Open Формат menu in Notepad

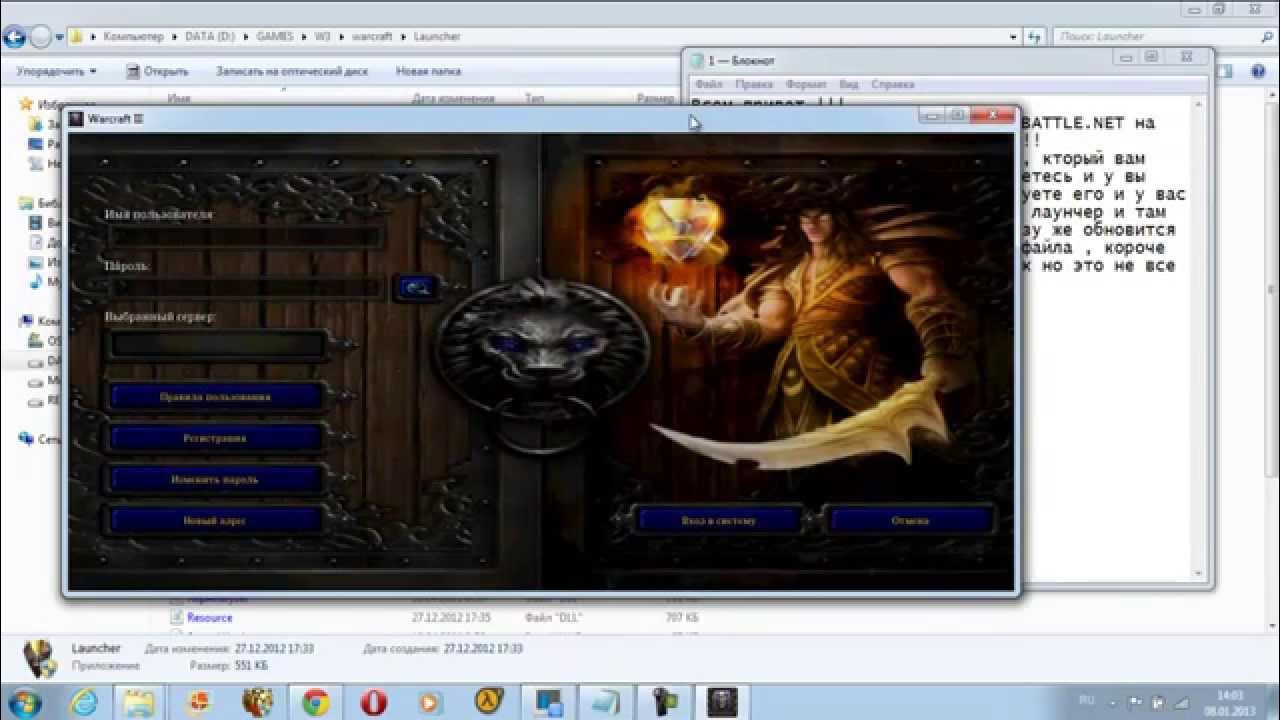click(x=806, y=85)
